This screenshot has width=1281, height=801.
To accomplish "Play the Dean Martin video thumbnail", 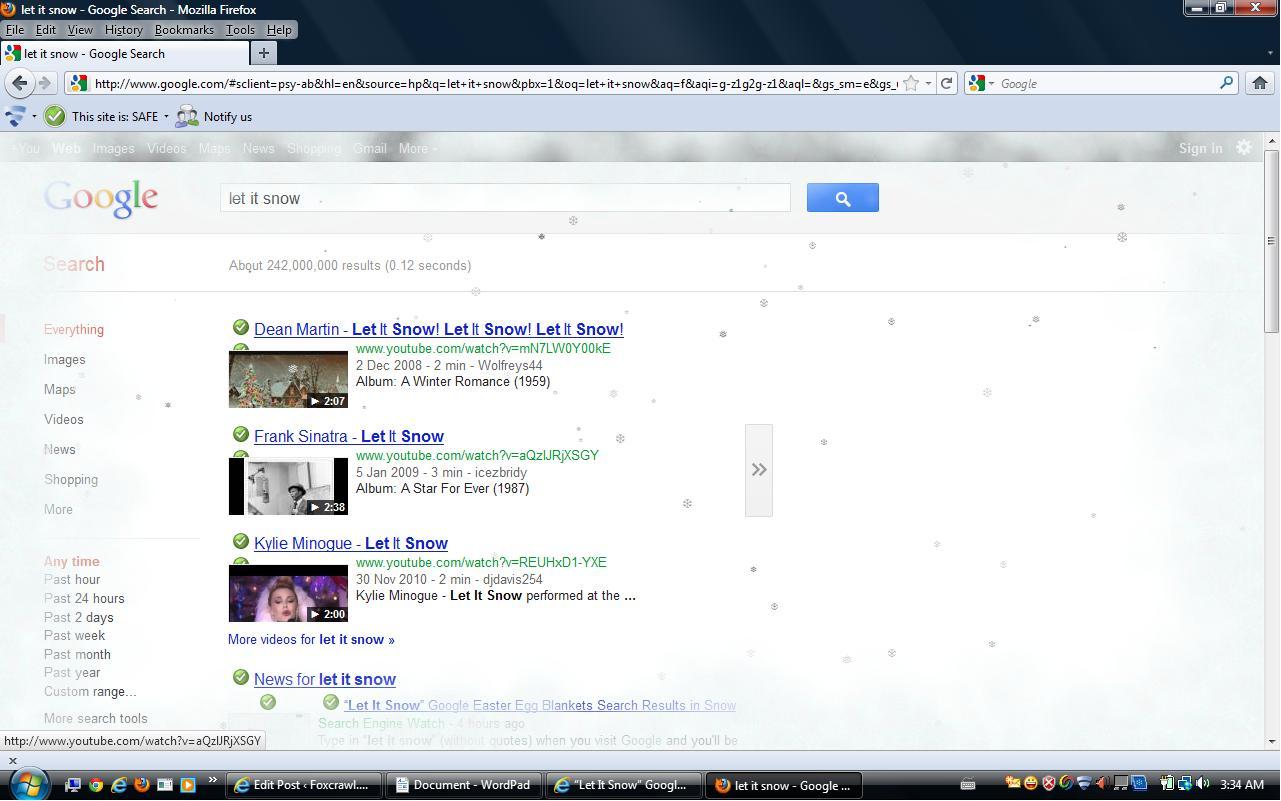I will click(x=288, y=379).
